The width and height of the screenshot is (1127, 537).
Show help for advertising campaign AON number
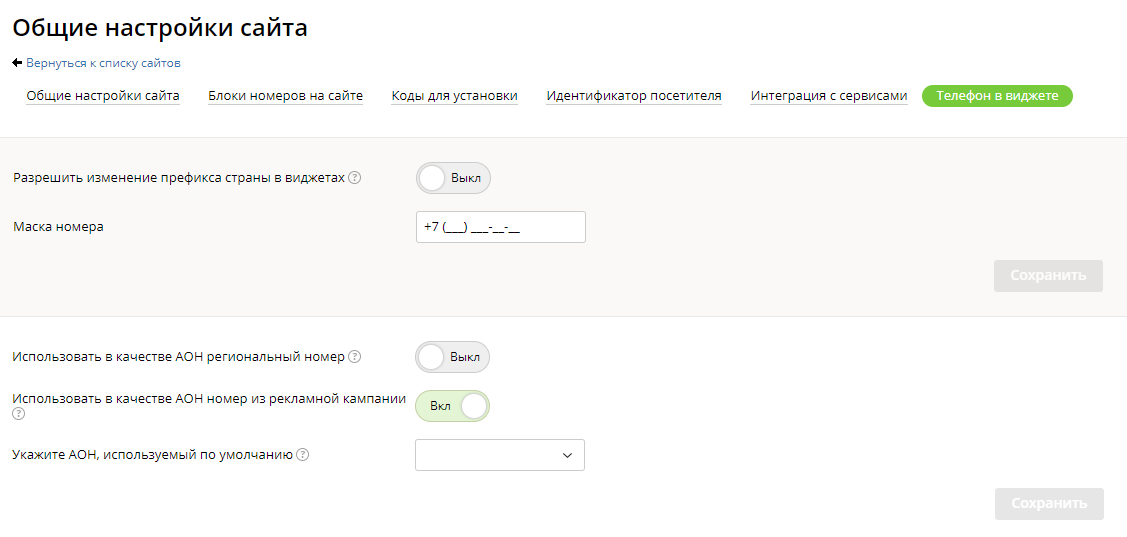18,413
